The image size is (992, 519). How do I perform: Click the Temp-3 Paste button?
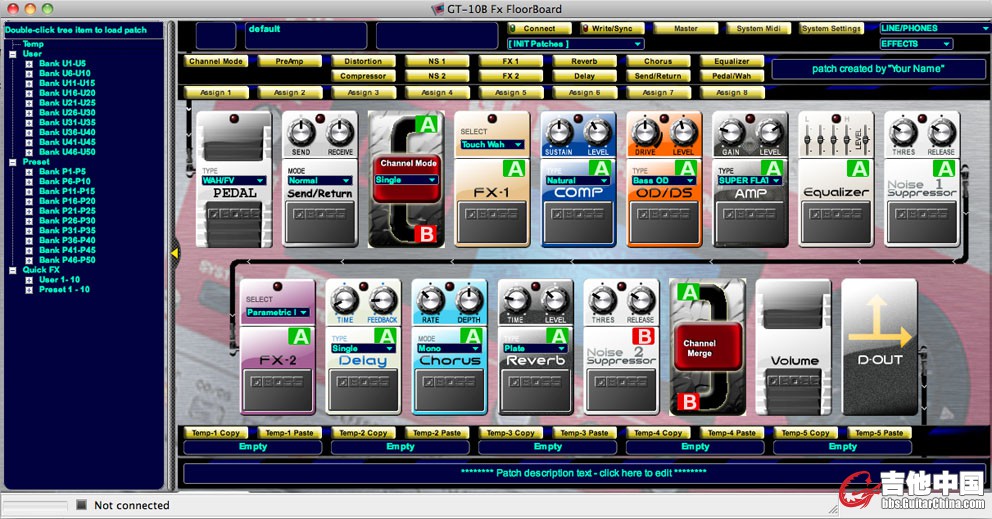click(x=584, y=433)
